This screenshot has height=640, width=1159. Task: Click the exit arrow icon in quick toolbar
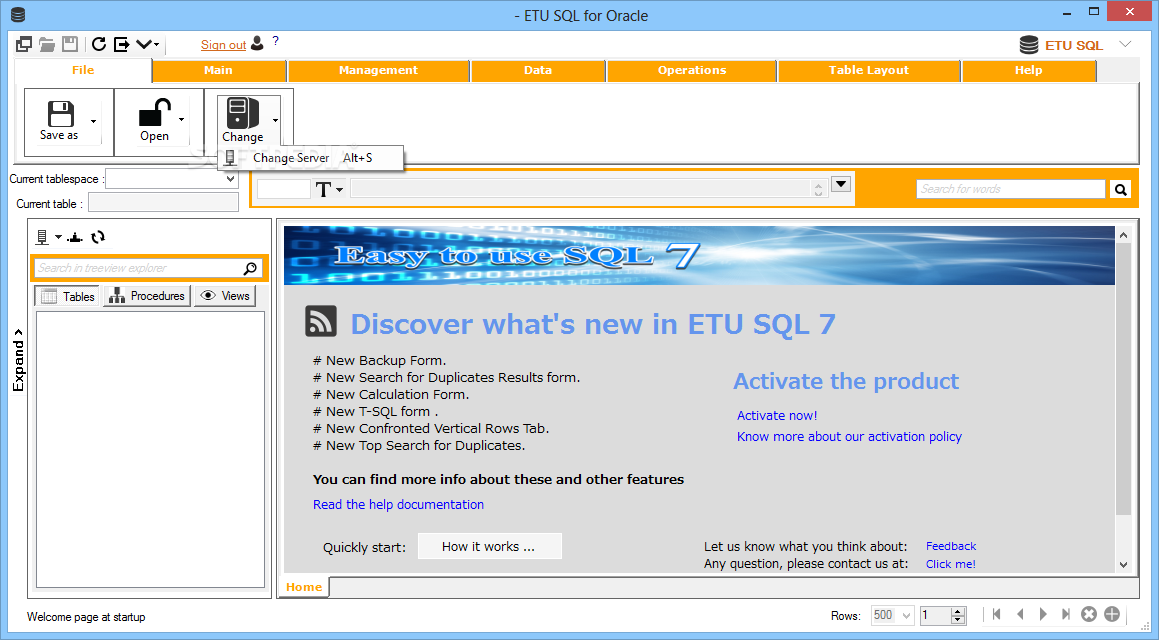click(122, 44)
